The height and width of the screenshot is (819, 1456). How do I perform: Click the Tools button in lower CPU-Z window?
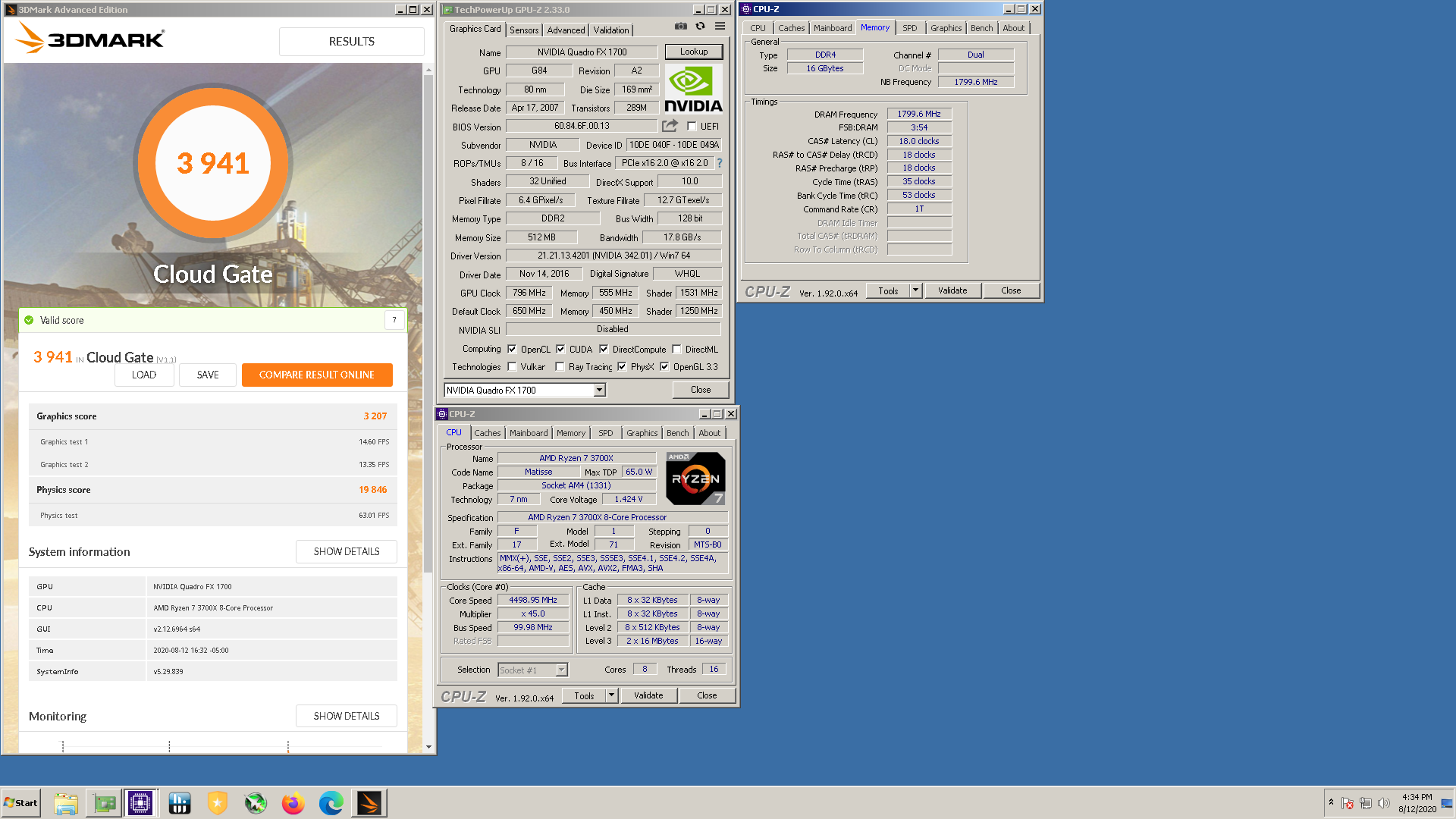tap(584, 695)
